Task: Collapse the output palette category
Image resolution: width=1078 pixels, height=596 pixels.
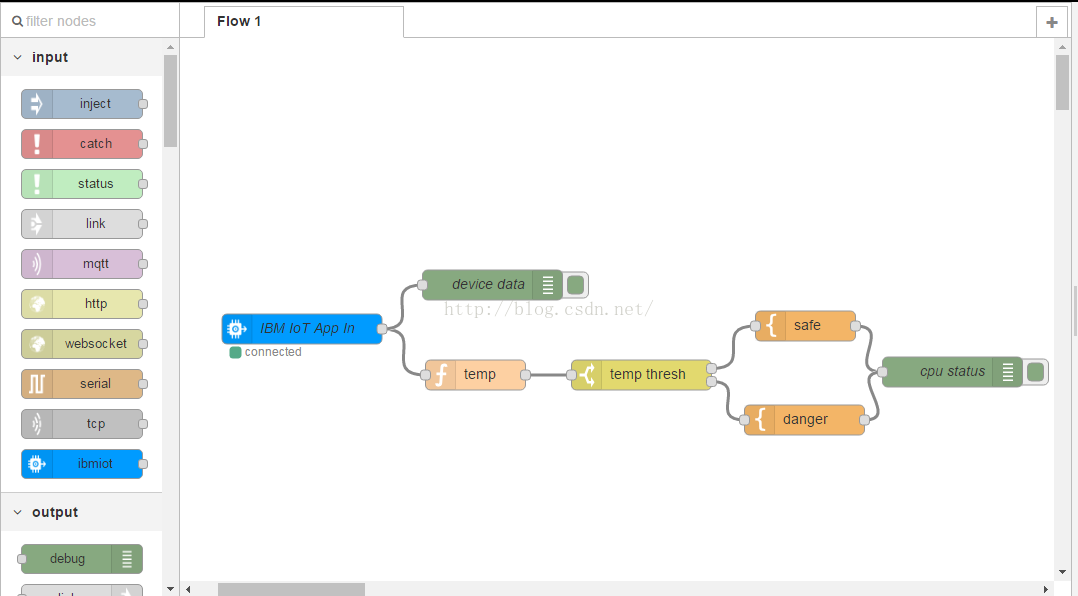Action: pos(18,512)
